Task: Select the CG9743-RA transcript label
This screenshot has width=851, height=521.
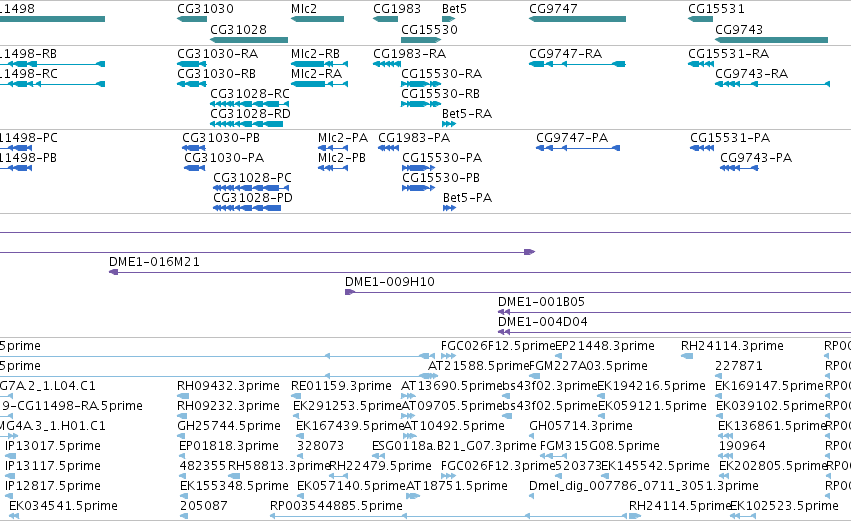Action: pyautogui.click(x=752, y=73)
